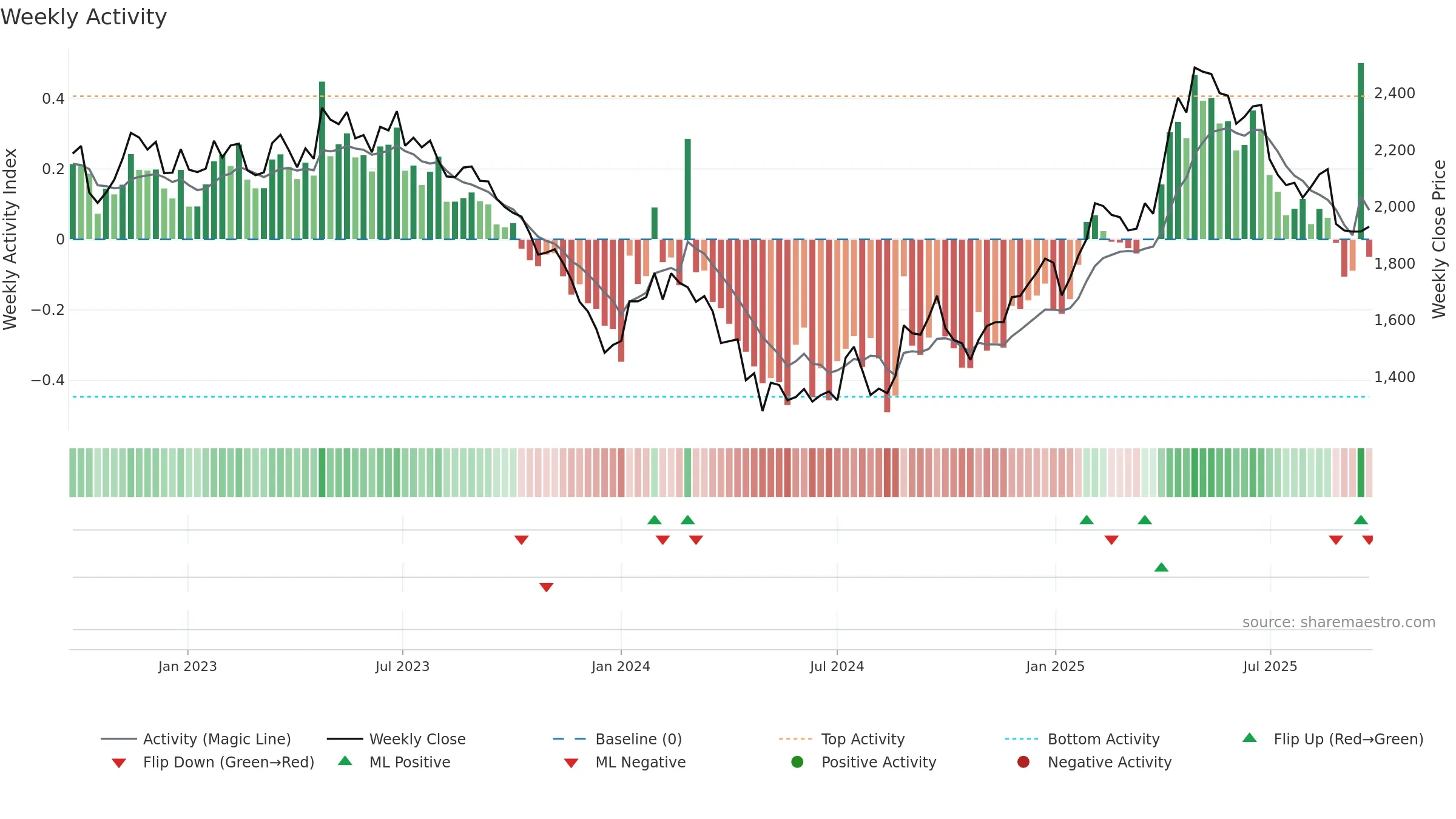Click the orange dotted sample beside Top Activity
1456x819 pixels.
795,739
